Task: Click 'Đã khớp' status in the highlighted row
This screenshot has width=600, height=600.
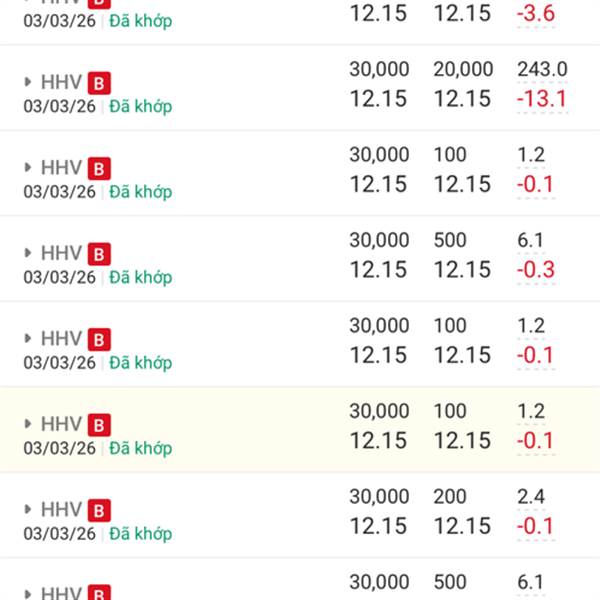Action: tap(140, 448)
